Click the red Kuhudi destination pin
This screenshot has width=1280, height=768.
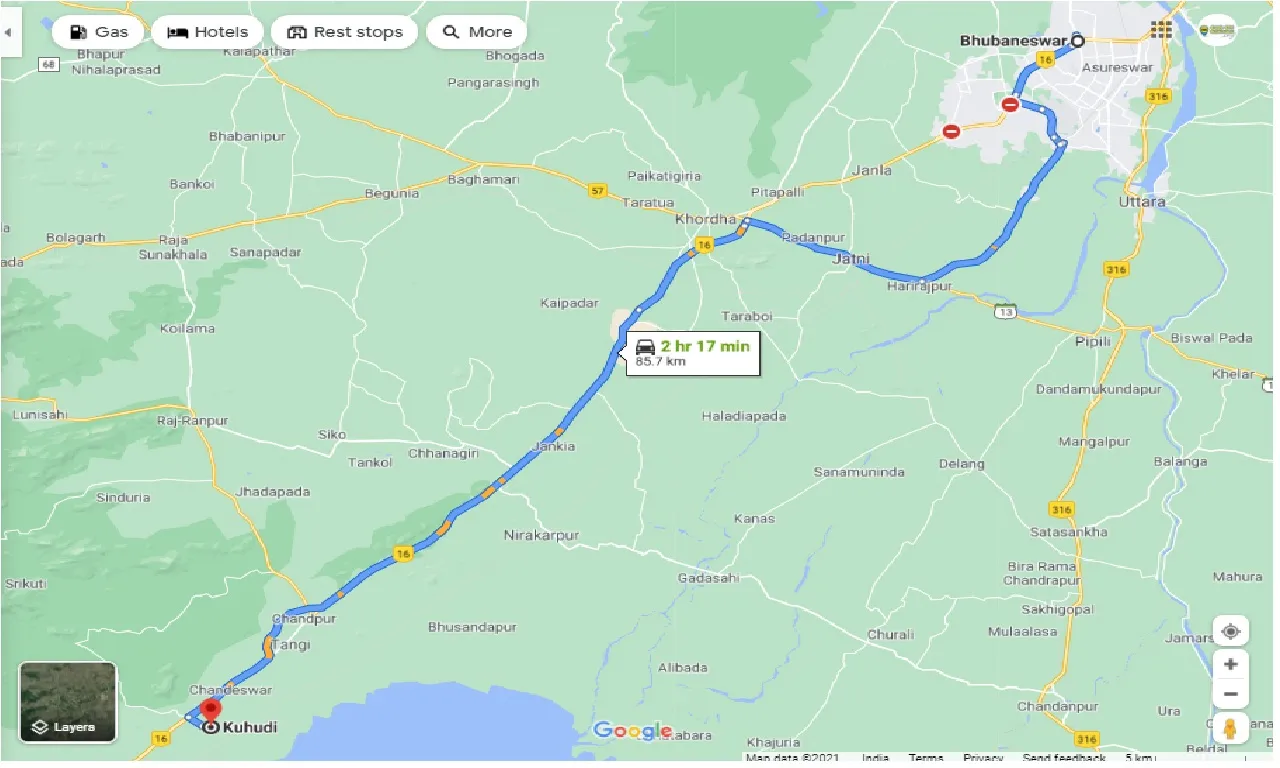(x=211, y=710)
